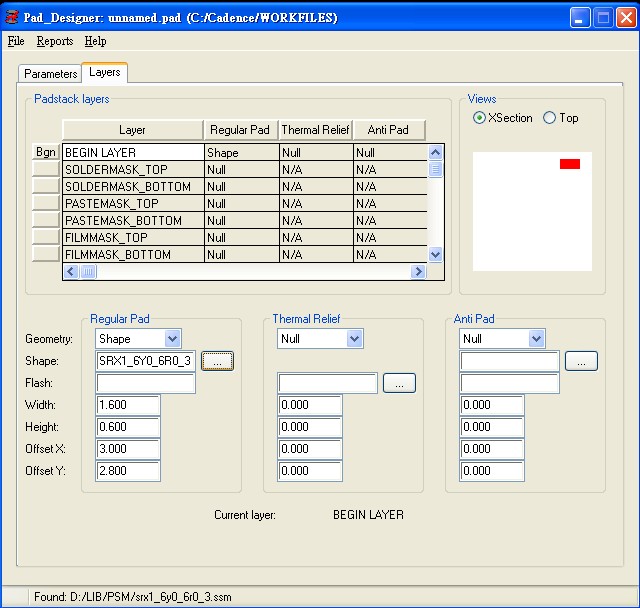The width and height of the screenshot is (640, 608).
Task: Open the Reports menu
Action: click(x=55, y=41)
